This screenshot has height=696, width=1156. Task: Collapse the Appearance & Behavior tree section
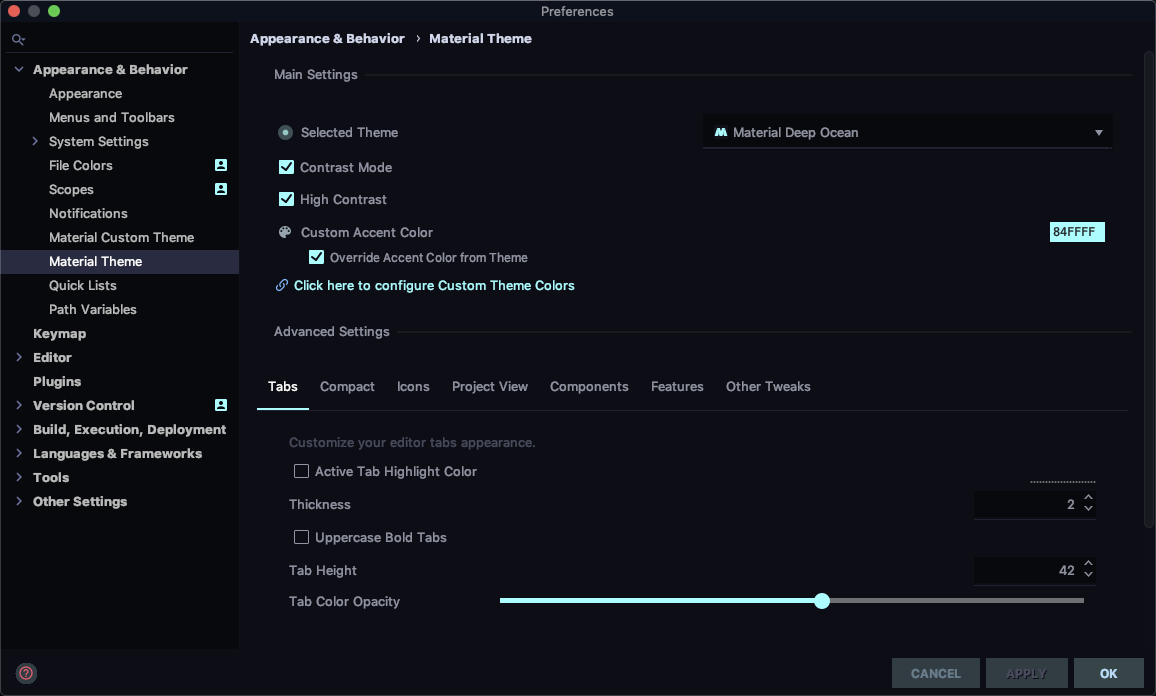(19, 69)
